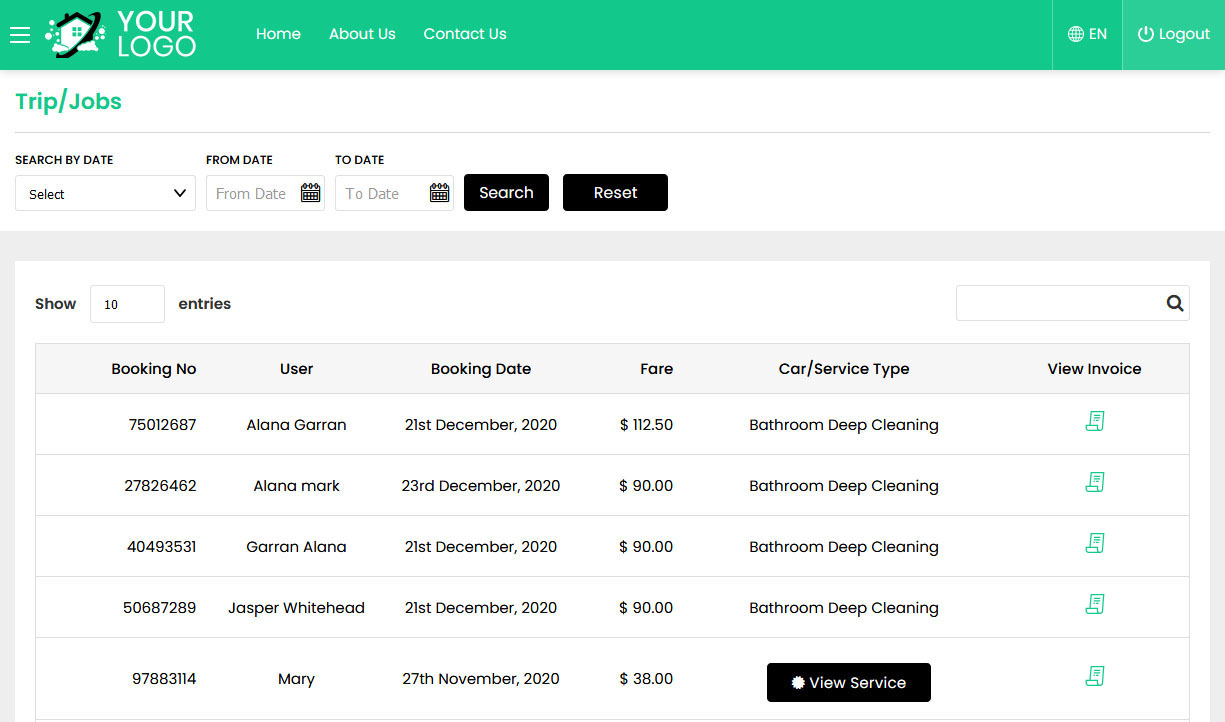View invoice for booking 40493531
1225x722 pixels.
1095,544
